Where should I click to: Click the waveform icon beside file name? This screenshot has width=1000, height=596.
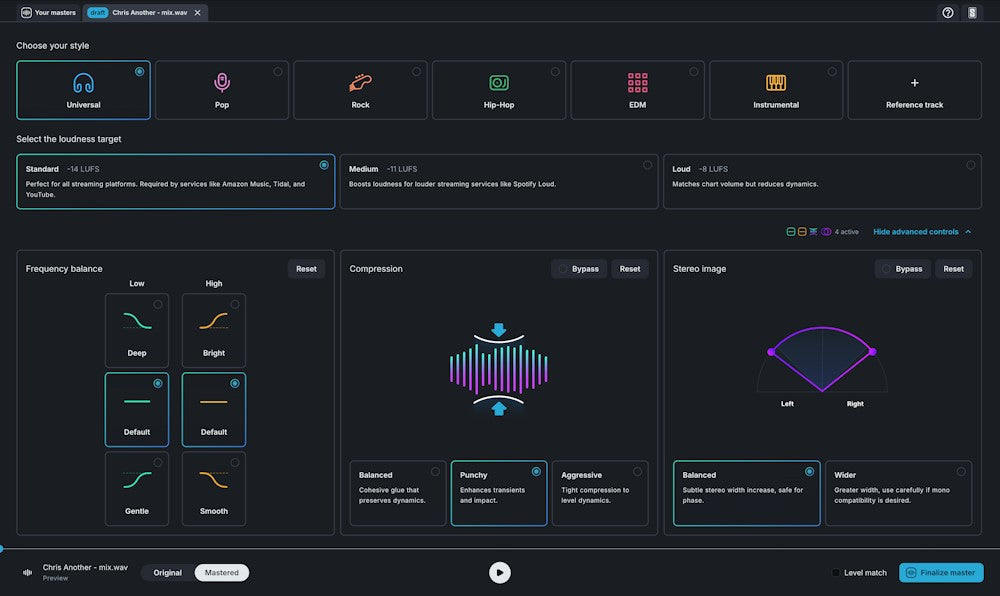(27, 572)
